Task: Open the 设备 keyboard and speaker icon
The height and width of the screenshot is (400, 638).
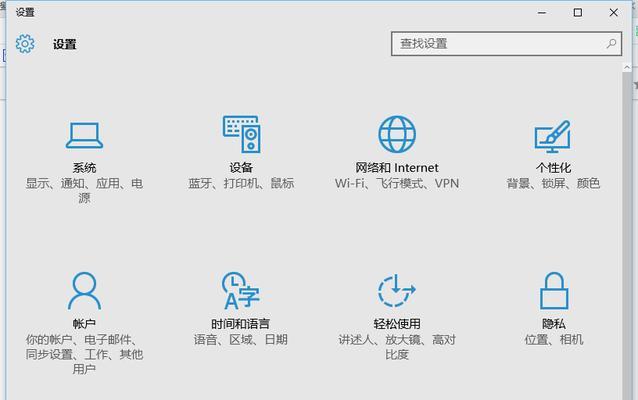Action: [x=241, y=134]
